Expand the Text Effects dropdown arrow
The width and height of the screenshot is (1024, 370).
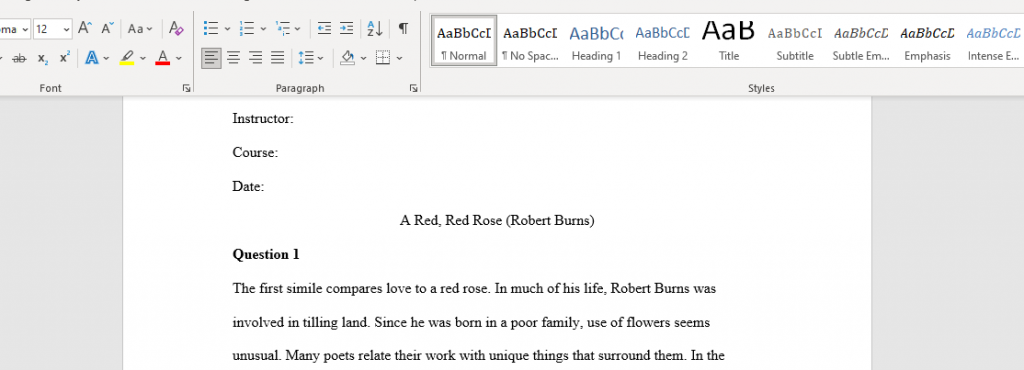pos(106,59)
